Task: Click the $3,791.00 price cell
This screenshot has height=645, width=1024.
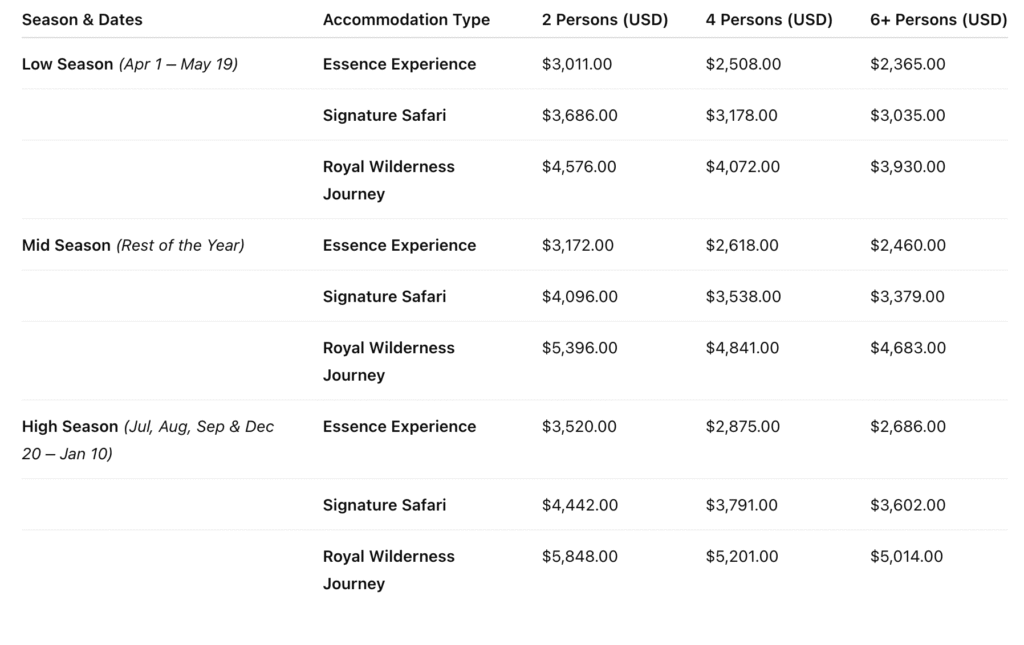Action: (741, 505)
